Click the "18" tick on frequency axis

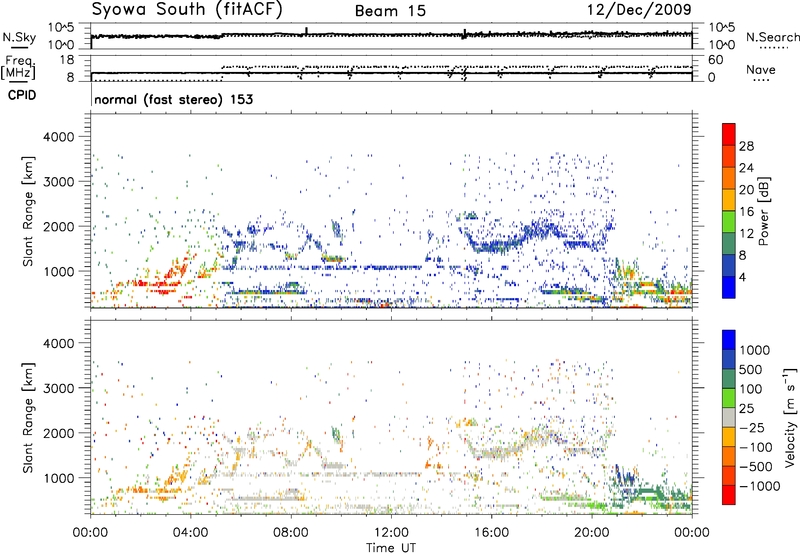click(66, 60)
